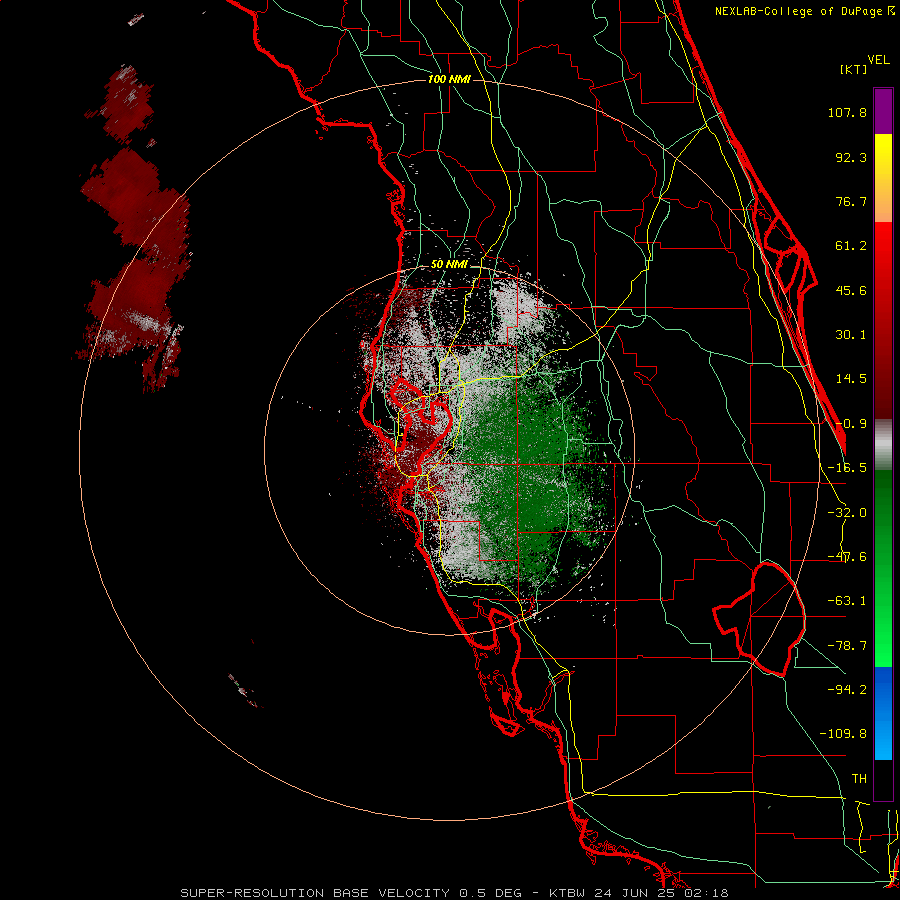
Task: Click the -109.8 velocity scale value
Action: (844, 734)
